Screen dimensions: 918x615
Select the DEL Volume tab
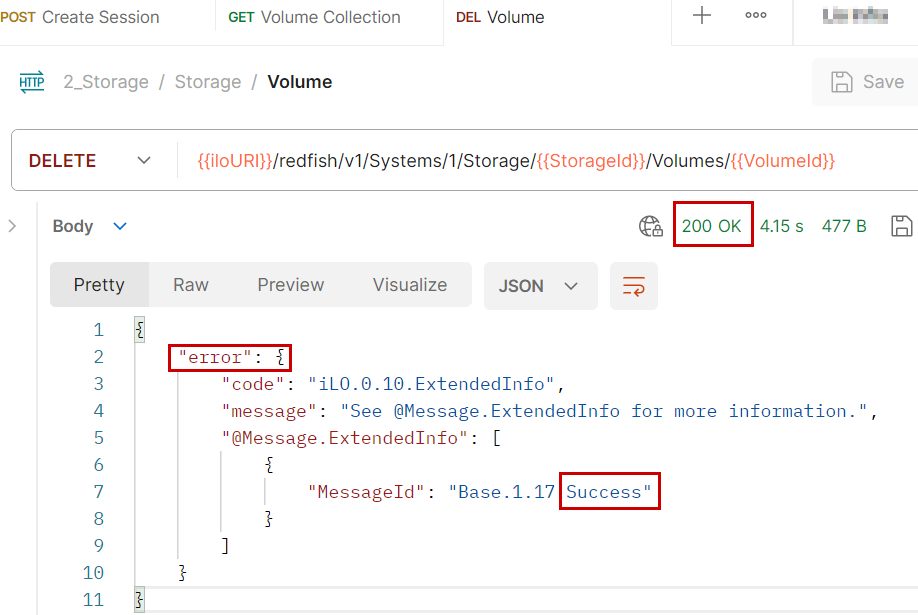pos(500,17)
